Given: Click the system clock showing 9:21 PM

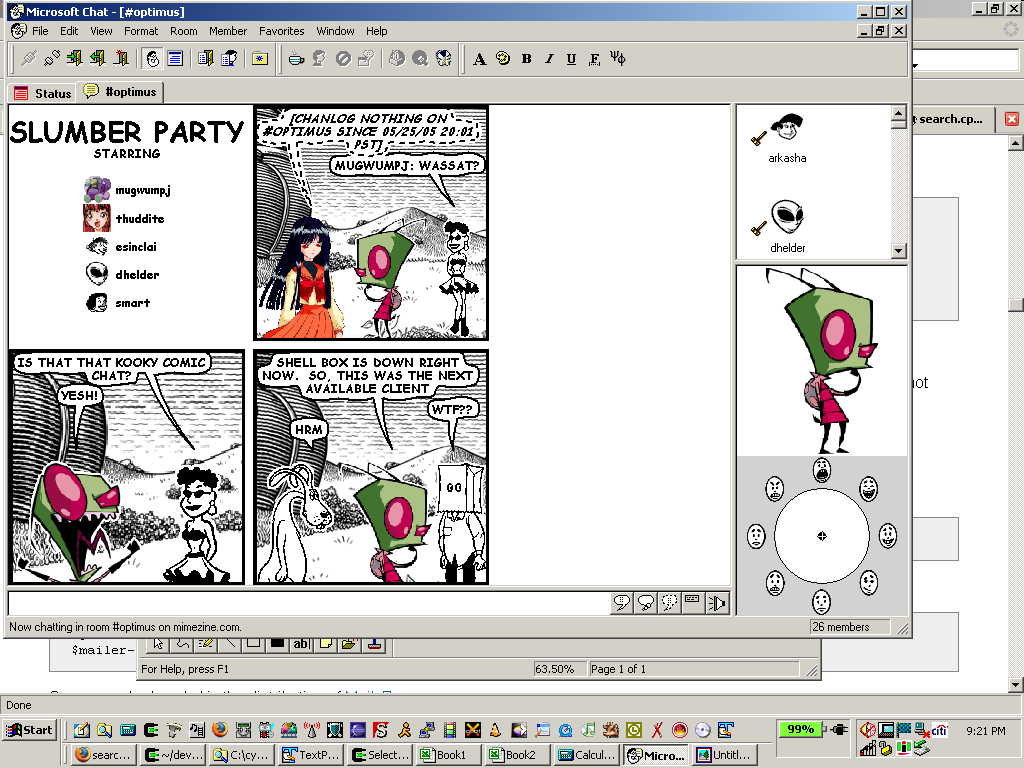Looking at the screenshot, I should coord(985,731).
